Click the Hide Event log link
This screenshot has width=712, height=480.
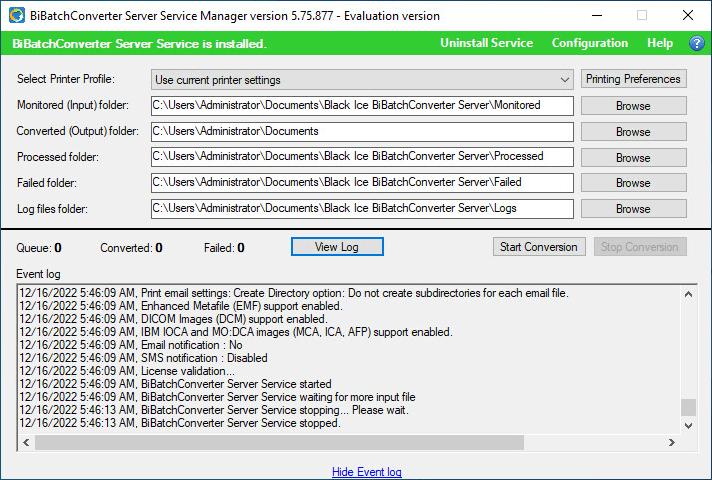coord(366,472)
